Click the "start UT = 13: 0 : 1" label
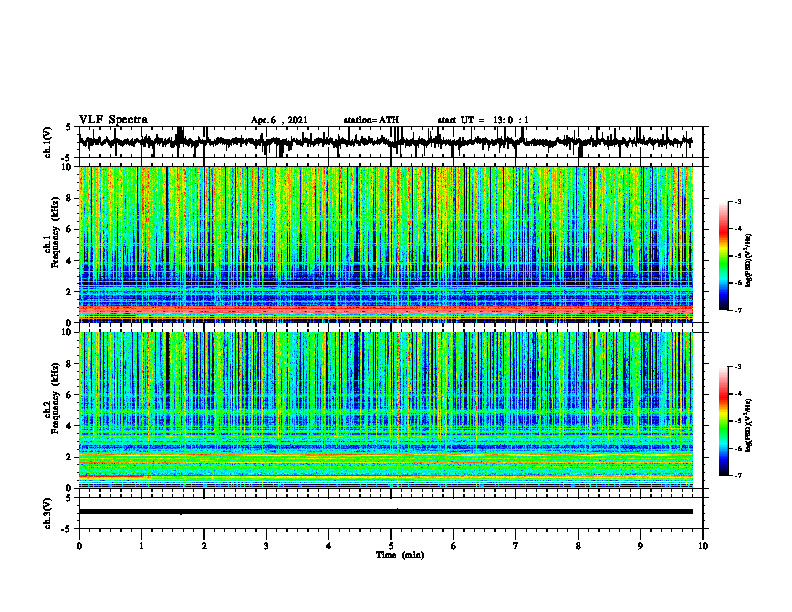 (483, 120)
